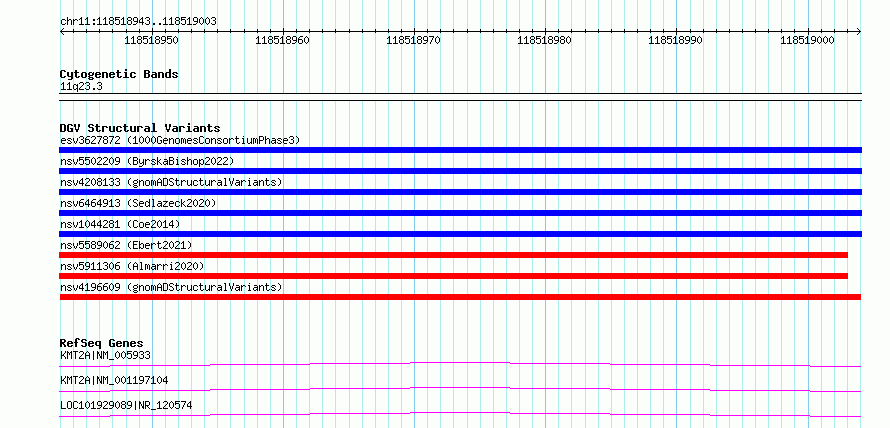Viewport: 890px width, 428px height.
Task: Click the magenta gene line for KMT2A|NM_001197104
Action: point(460,389)
